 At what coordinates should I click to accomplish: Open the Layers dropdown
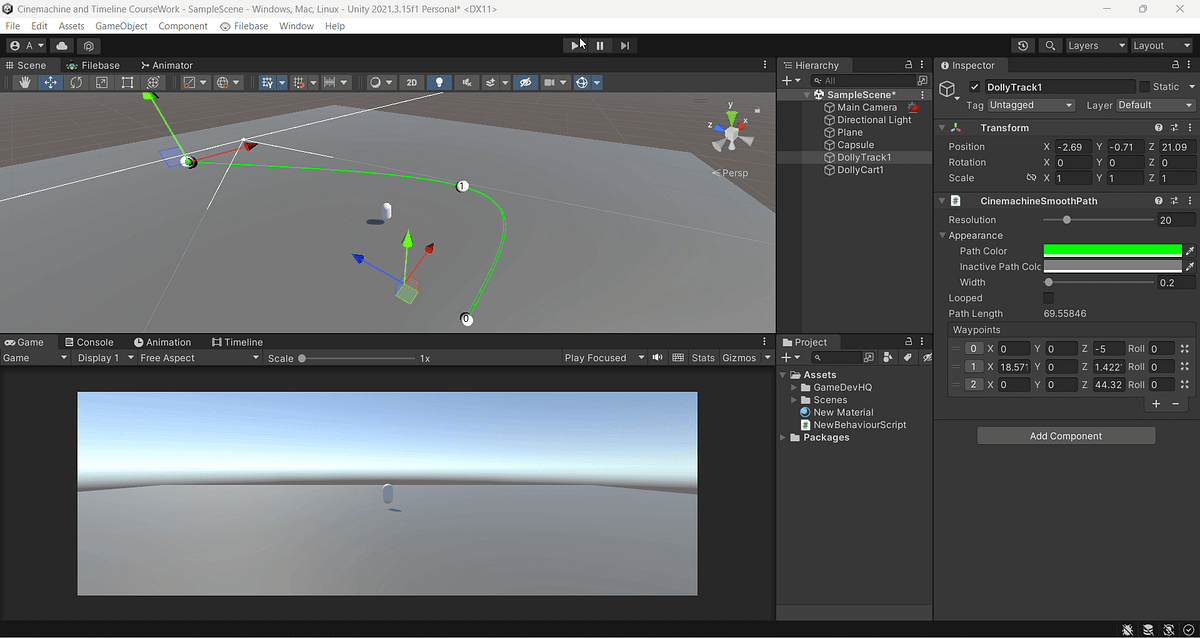point(1094,45)
